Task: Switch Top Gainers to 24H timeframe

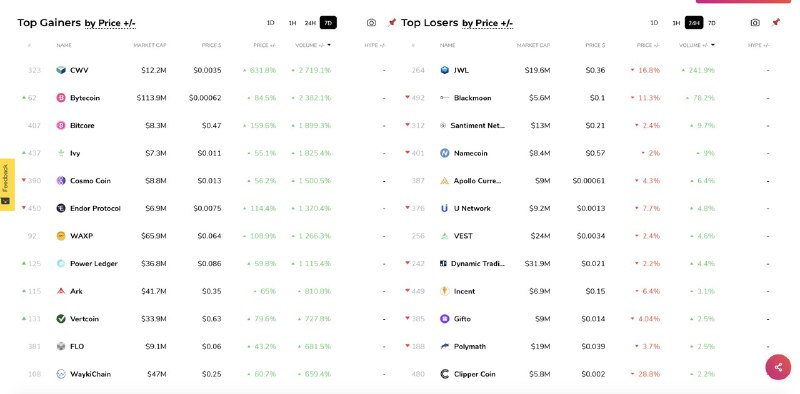Action: [x=310, y=23]
